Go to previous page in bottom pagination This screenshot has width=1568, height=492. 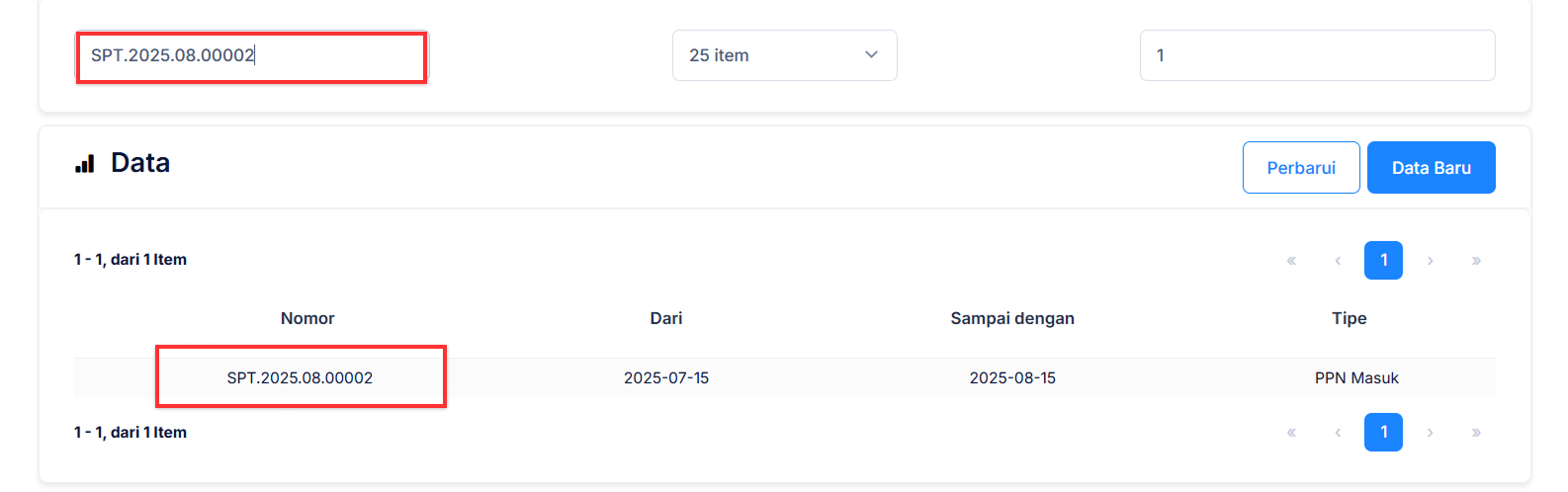click(1338, 433)
